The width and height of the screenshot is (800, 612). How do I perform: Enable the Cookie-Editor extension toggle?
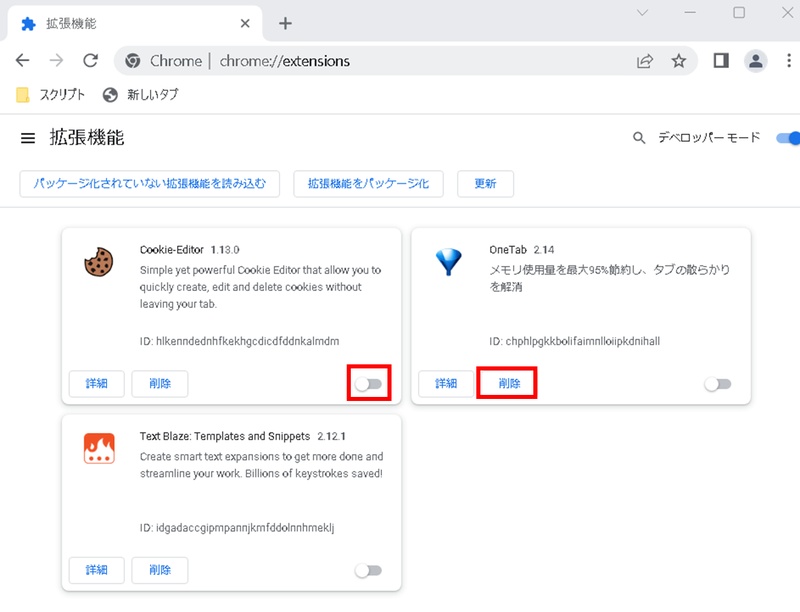coord(369,383)
